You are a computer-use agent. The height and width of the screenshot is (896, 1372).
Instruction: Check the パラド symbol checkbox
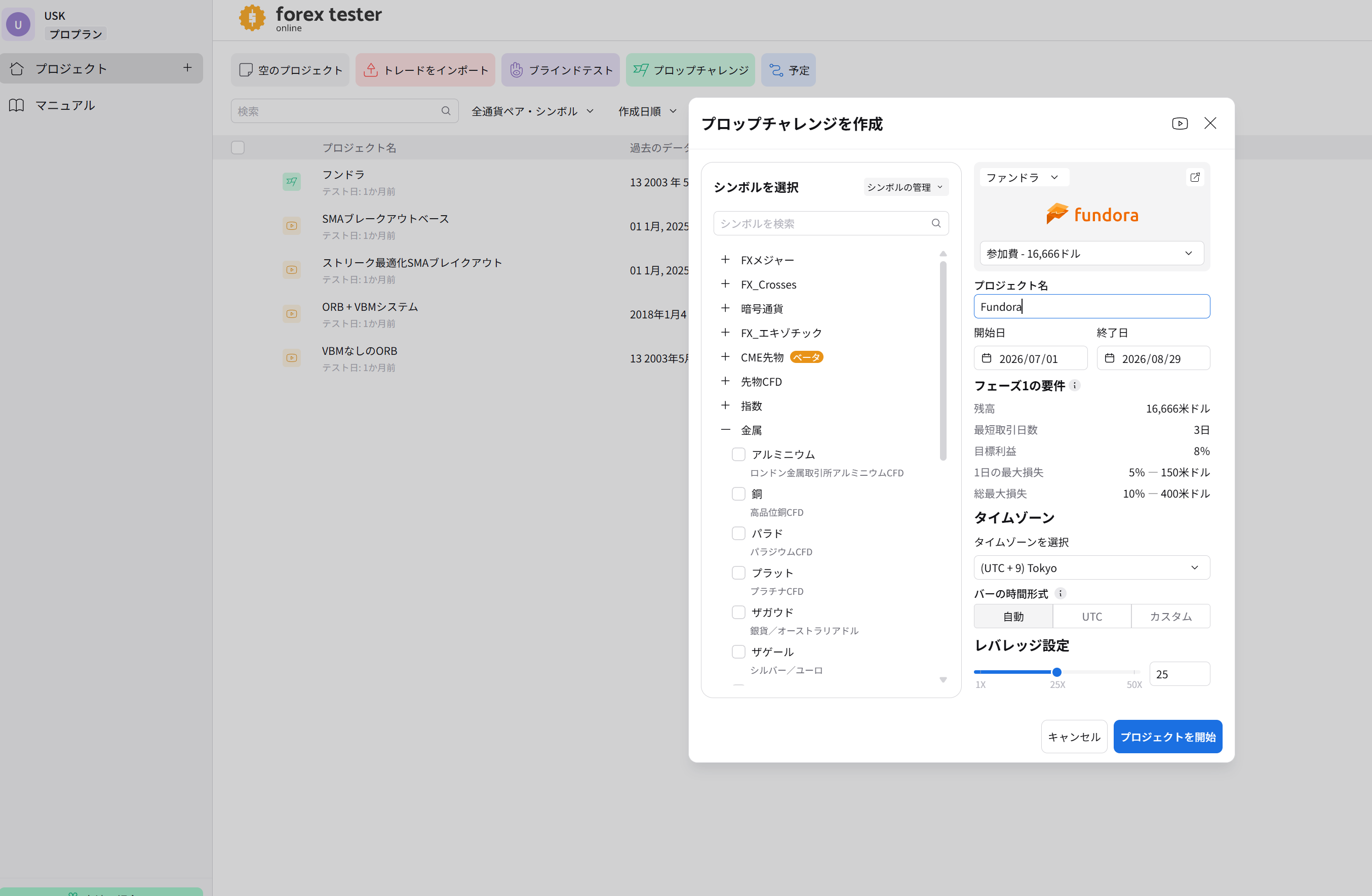pyautogui.click(x=738, y=533)
